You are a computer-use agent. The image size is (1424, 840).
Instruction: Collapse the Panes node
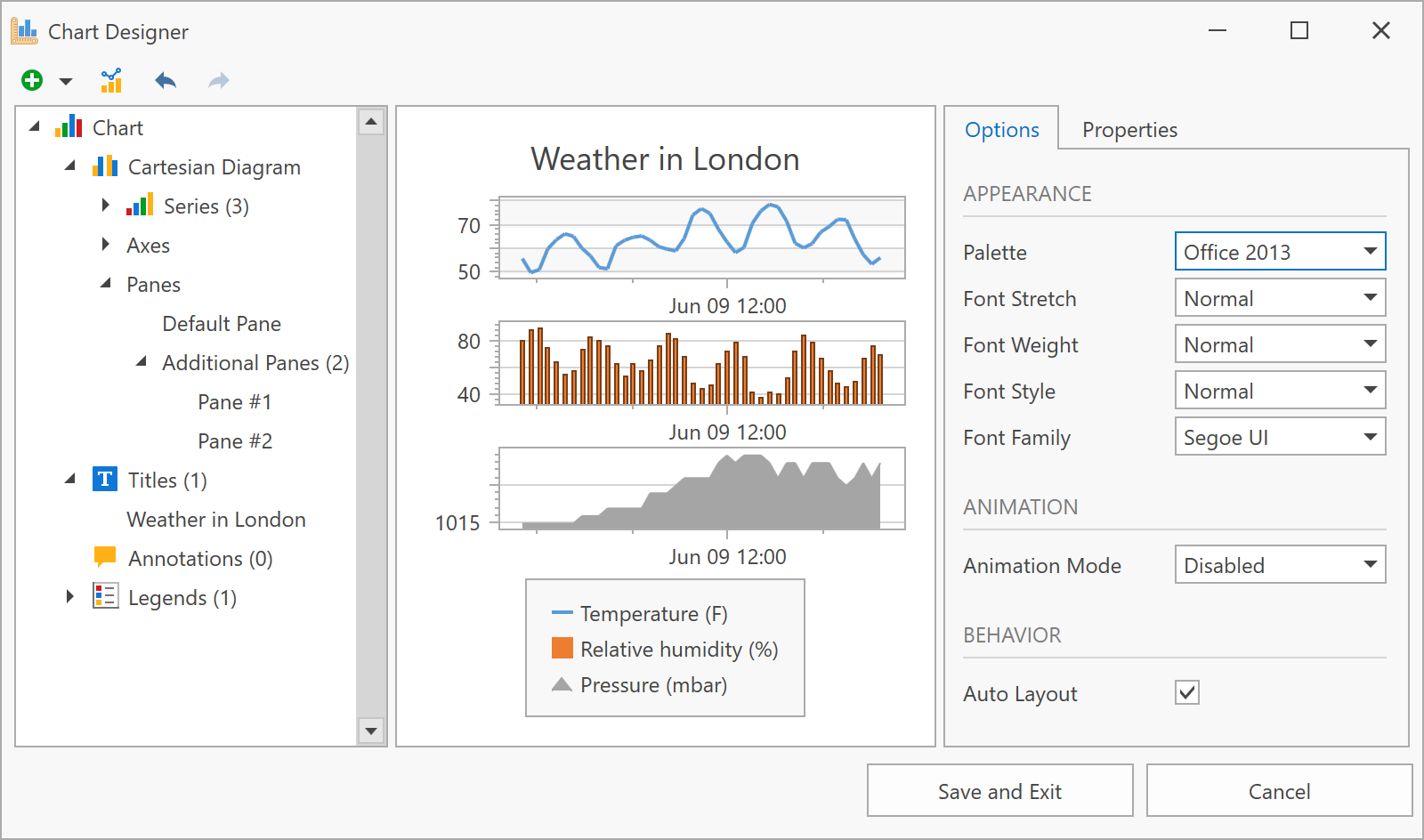106,284
